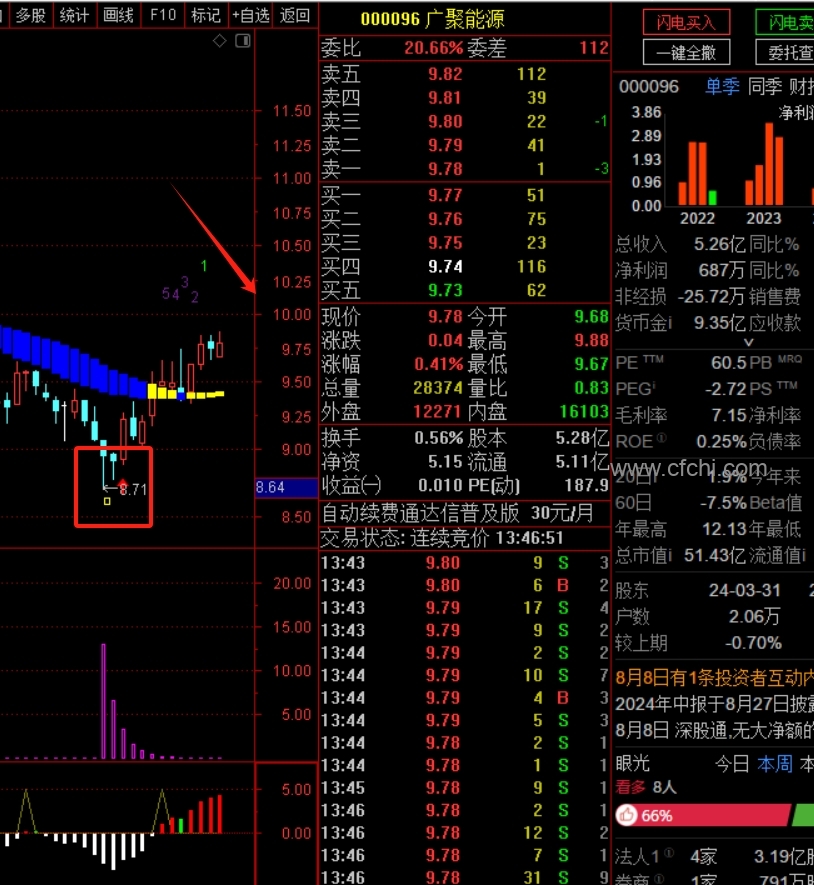Click the 内盘 value 16103
Image resolution: width=814 pixels, height=885 pixels.
point(584,411)
